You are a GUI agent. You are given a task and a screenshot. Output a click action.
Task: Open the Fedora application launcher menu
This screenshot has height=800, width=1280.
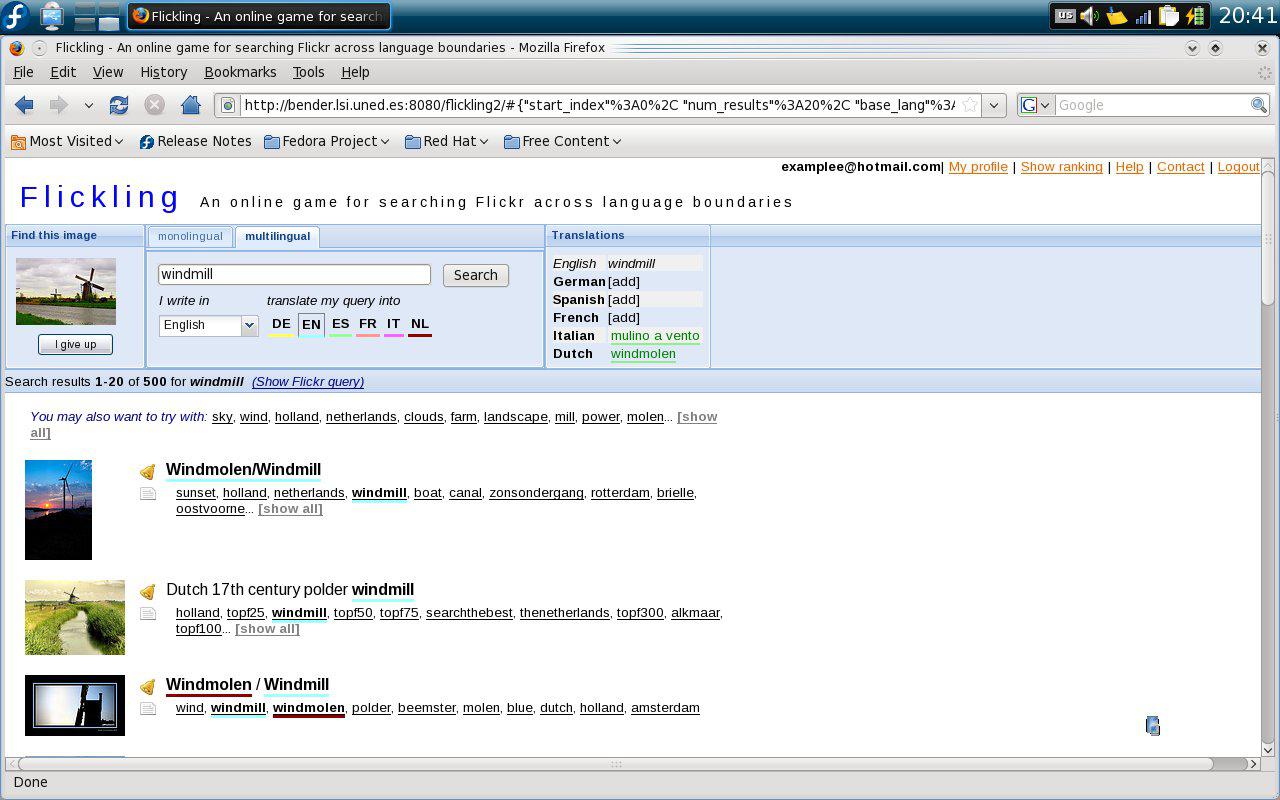(x=17, y=16)
